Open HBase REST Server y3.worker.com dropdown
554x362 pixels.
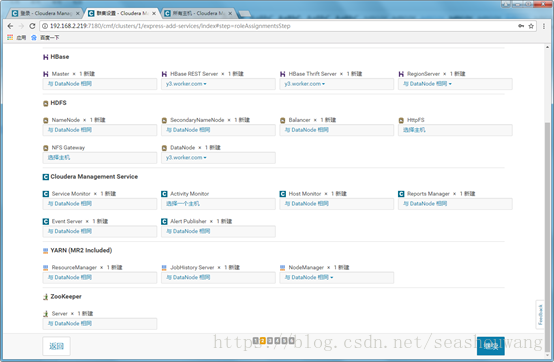[186, 84]
